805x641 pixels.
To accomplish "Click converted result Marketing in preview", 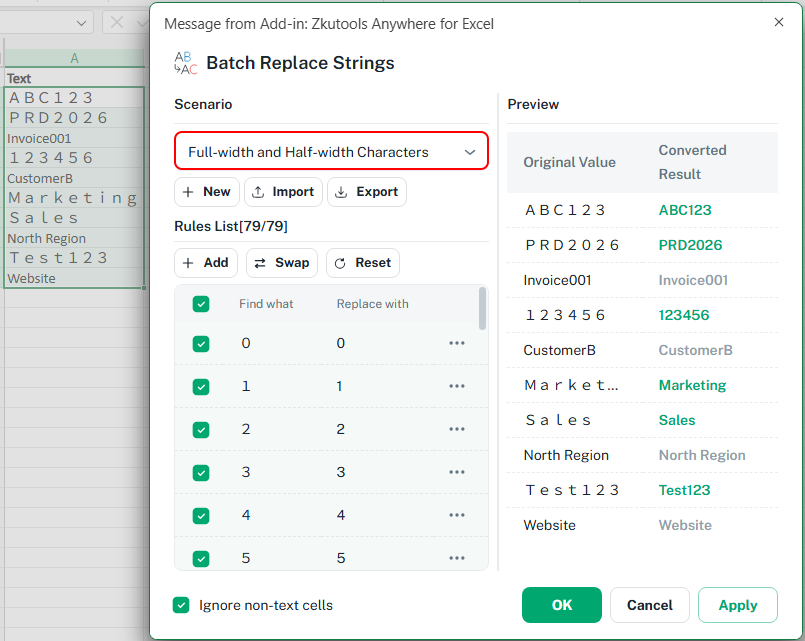I will [693, 385].
